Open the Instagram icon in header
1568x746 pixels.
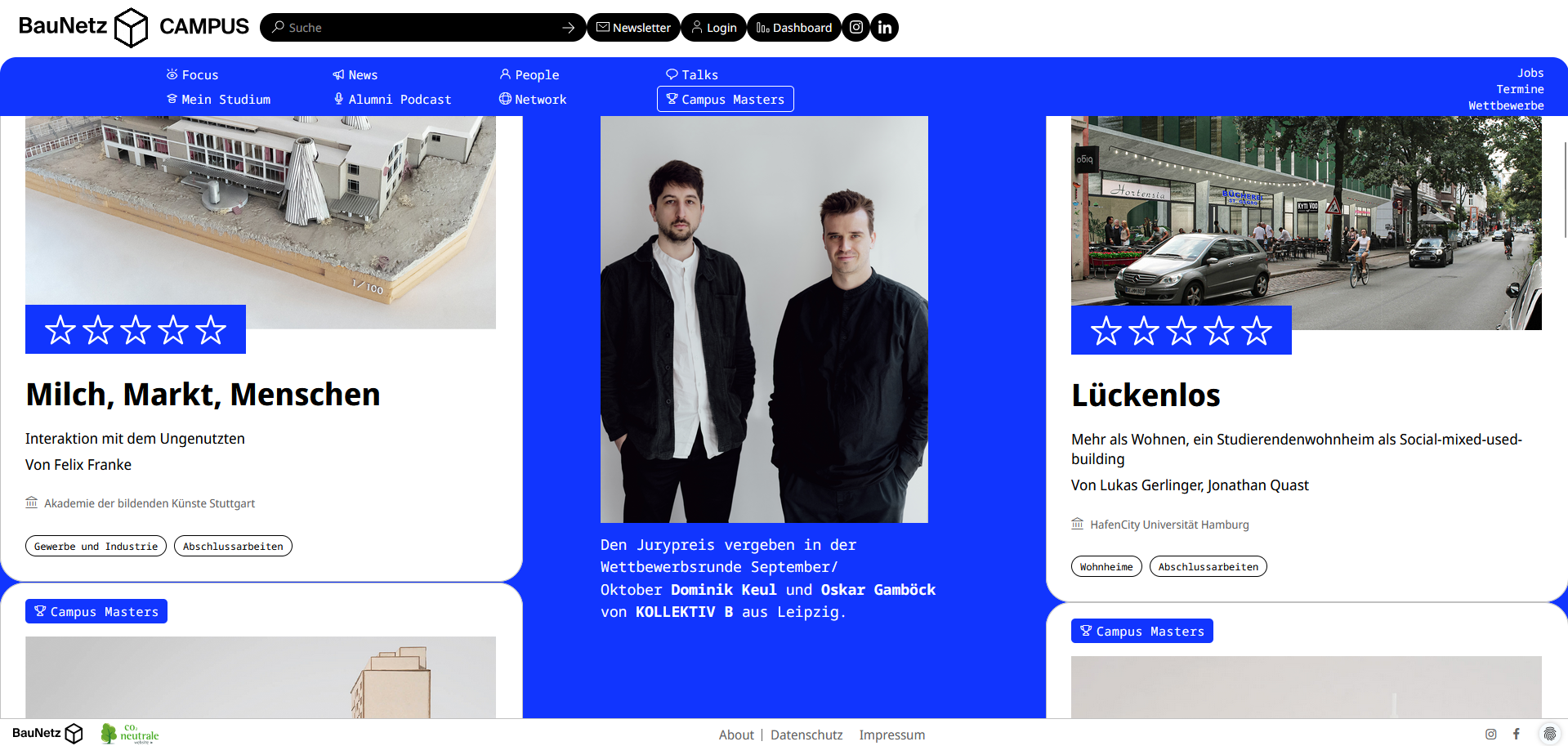855,27
